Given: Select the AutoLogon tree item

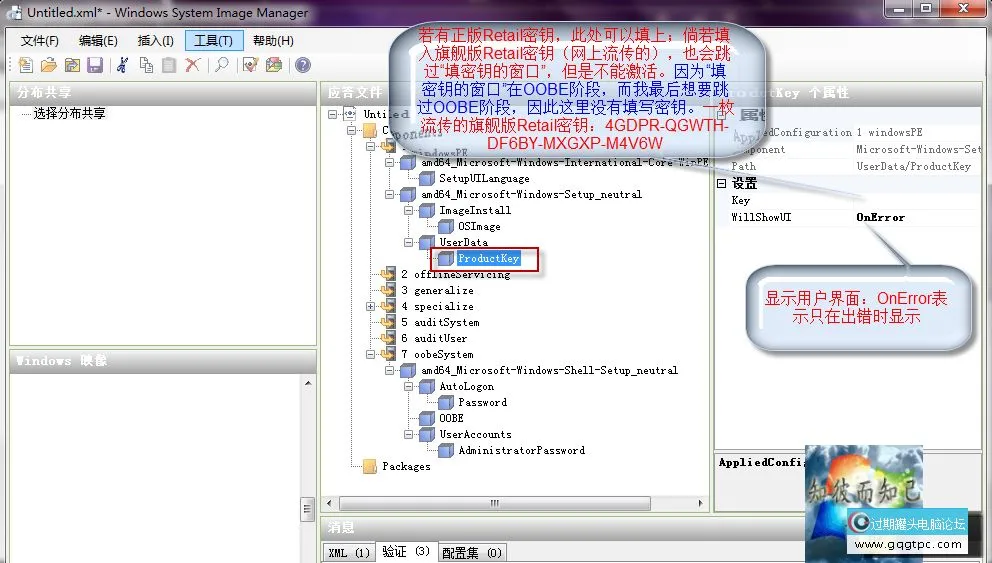Looking at the screenshot, I should pos(467,386).
